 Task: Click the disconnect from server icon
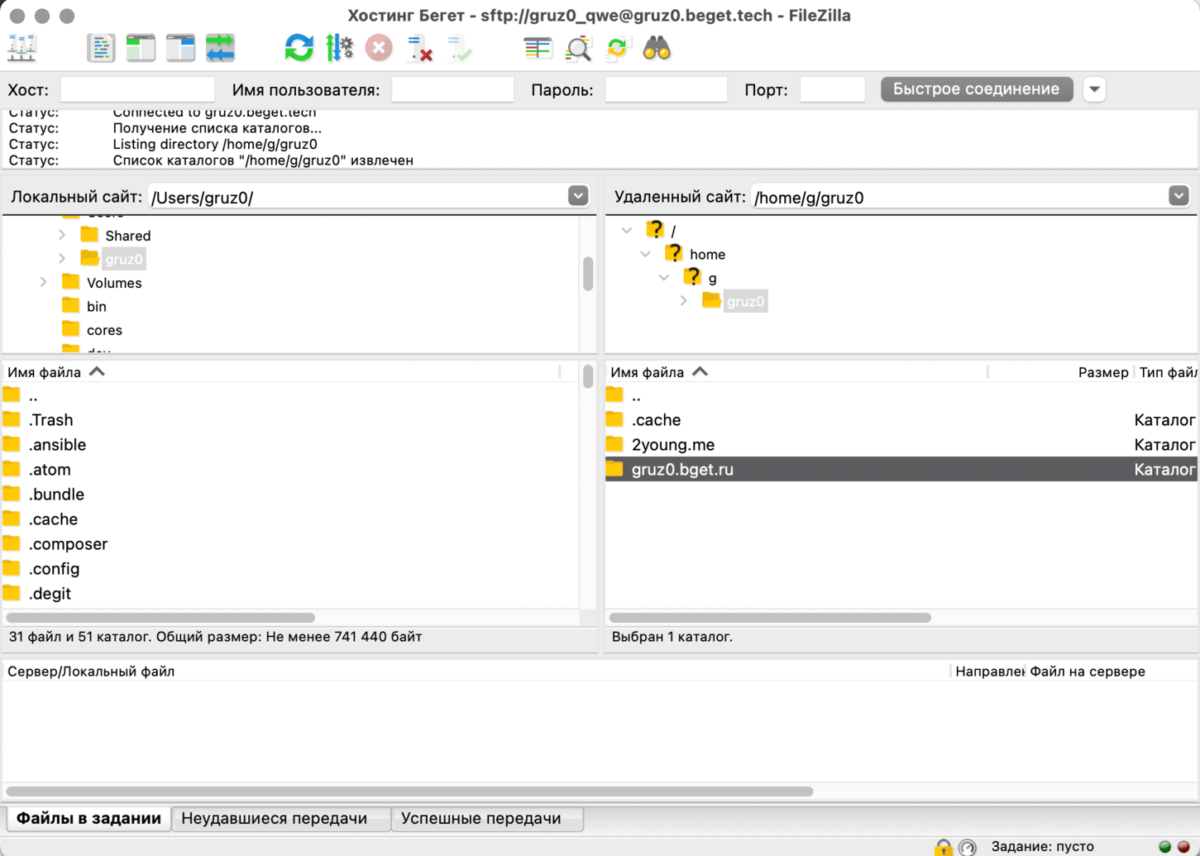click(419, 47)
